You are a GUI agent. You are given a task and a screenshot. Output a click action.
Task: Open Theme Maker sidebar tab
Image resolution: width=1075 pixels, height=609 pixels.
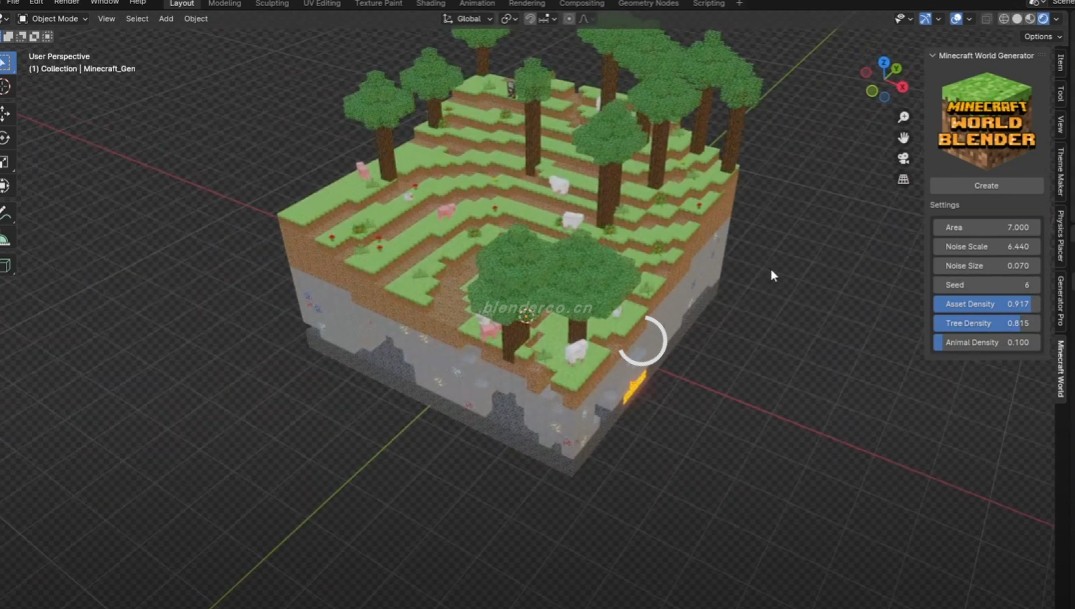1061,171
